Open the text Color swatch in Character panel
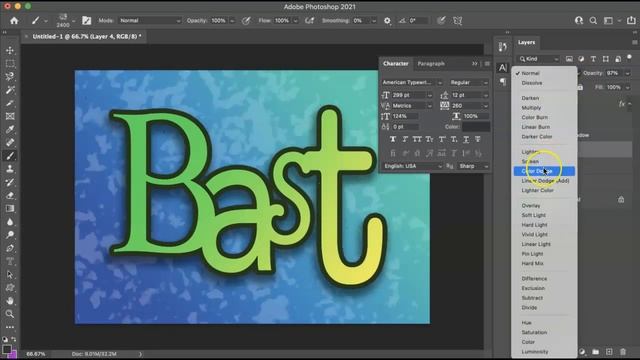 476,127
